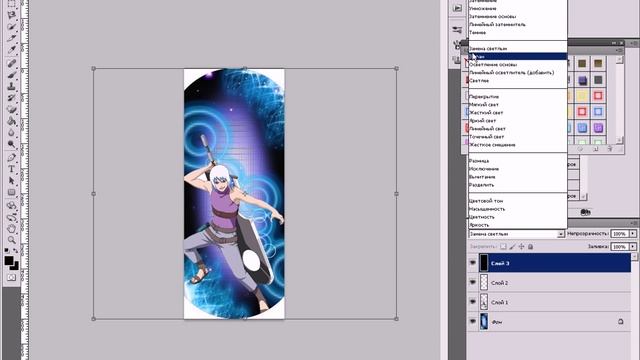Choose Осветление основы blend mode
The width and height of the screenshot is (640, 360).
(518, 64)
